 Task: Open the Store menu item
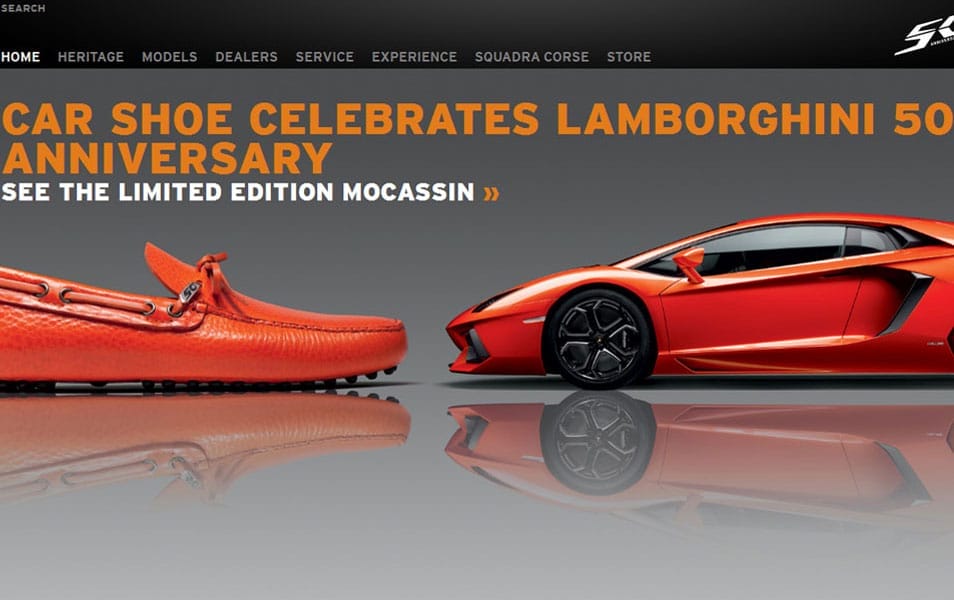628,57
